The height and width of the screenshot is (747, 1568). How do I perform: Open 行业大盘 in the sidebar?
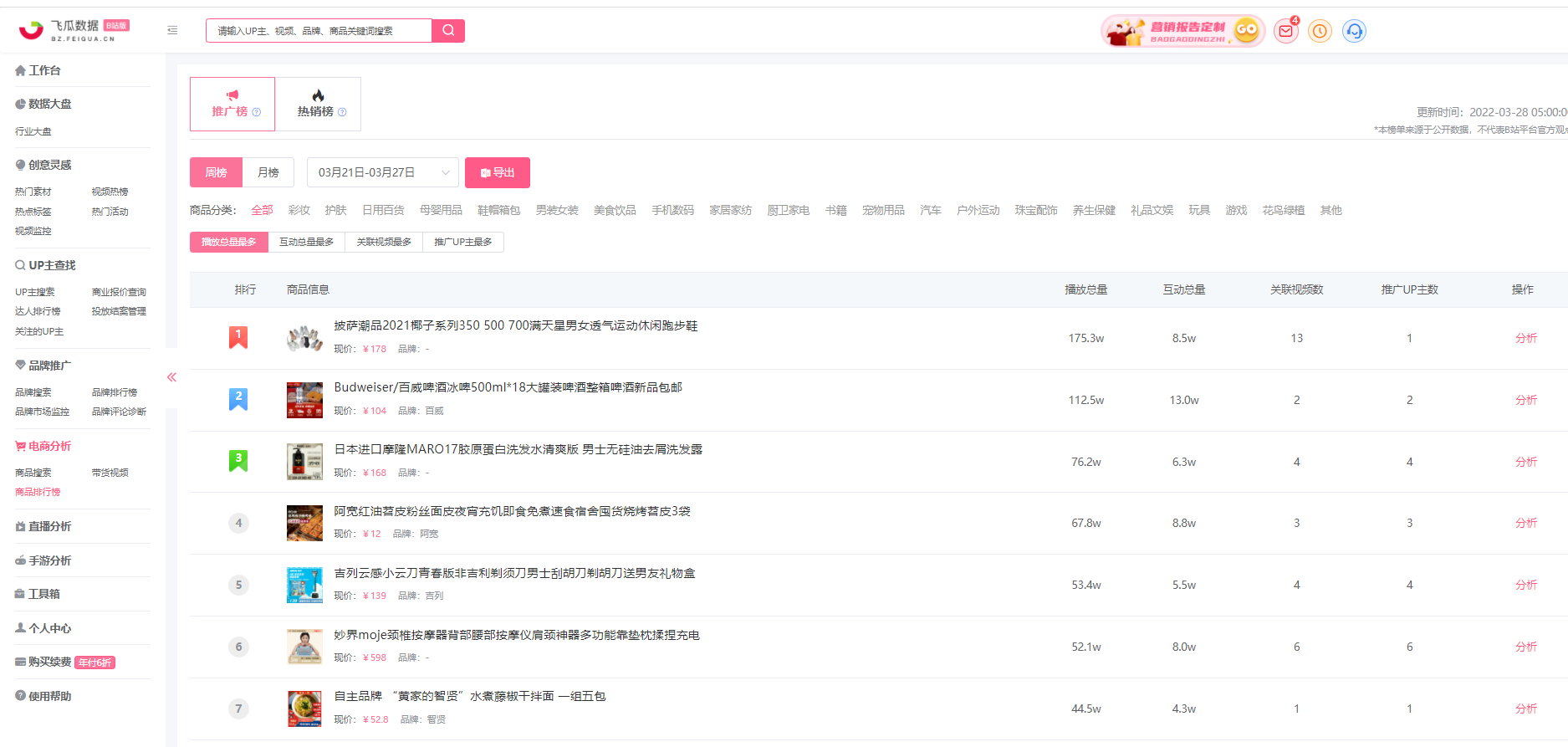(x=33, y=131)
